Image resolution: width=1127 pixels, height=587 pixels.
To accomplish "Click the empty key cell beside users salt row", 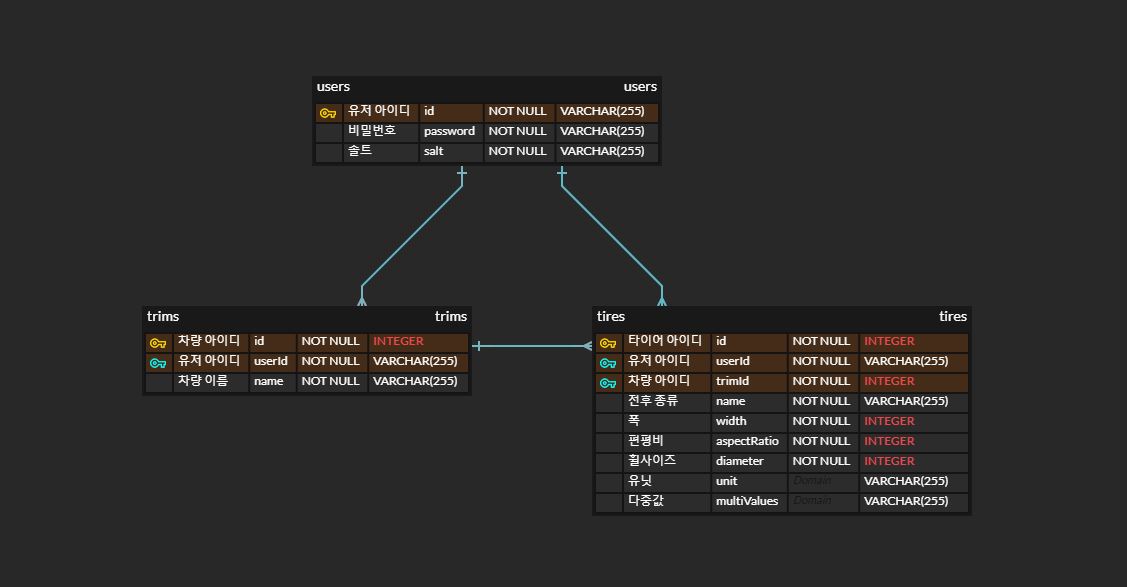I will (x=327, y=151).
